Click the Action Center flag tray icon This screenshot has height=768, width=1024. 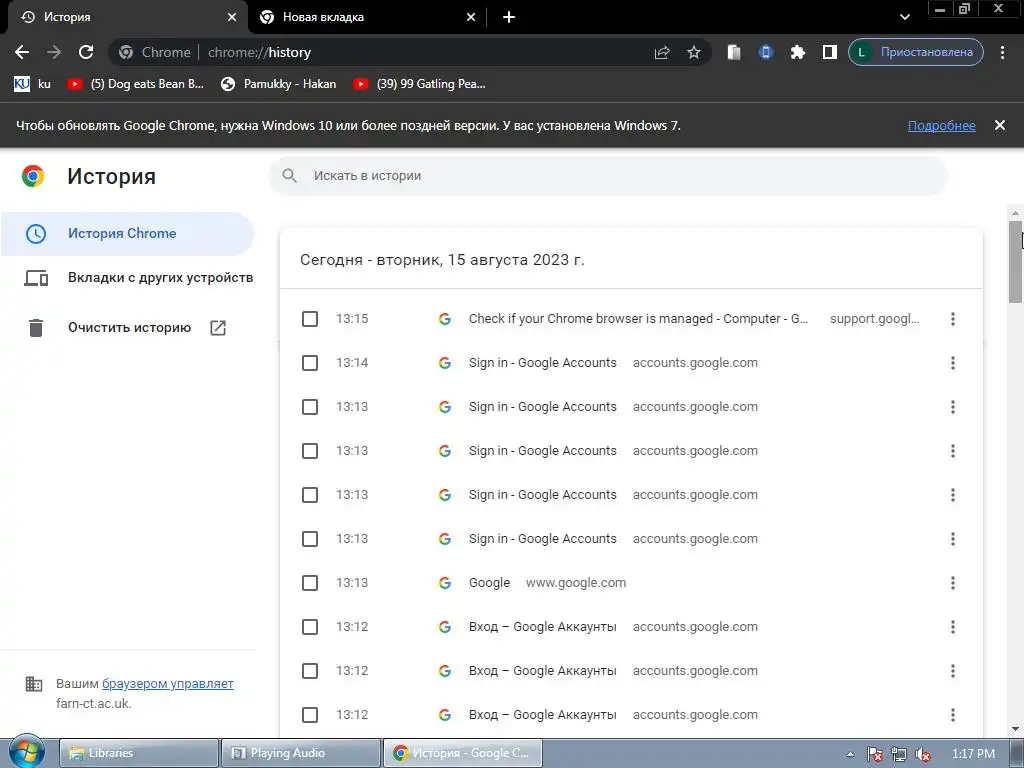(874, 754)
